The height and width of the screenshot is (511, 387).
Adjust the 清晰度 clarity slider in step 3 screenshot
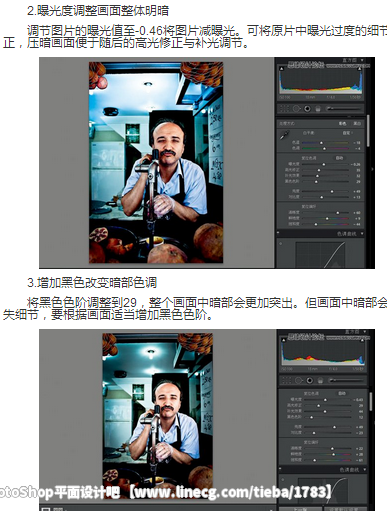click(328, 449)
